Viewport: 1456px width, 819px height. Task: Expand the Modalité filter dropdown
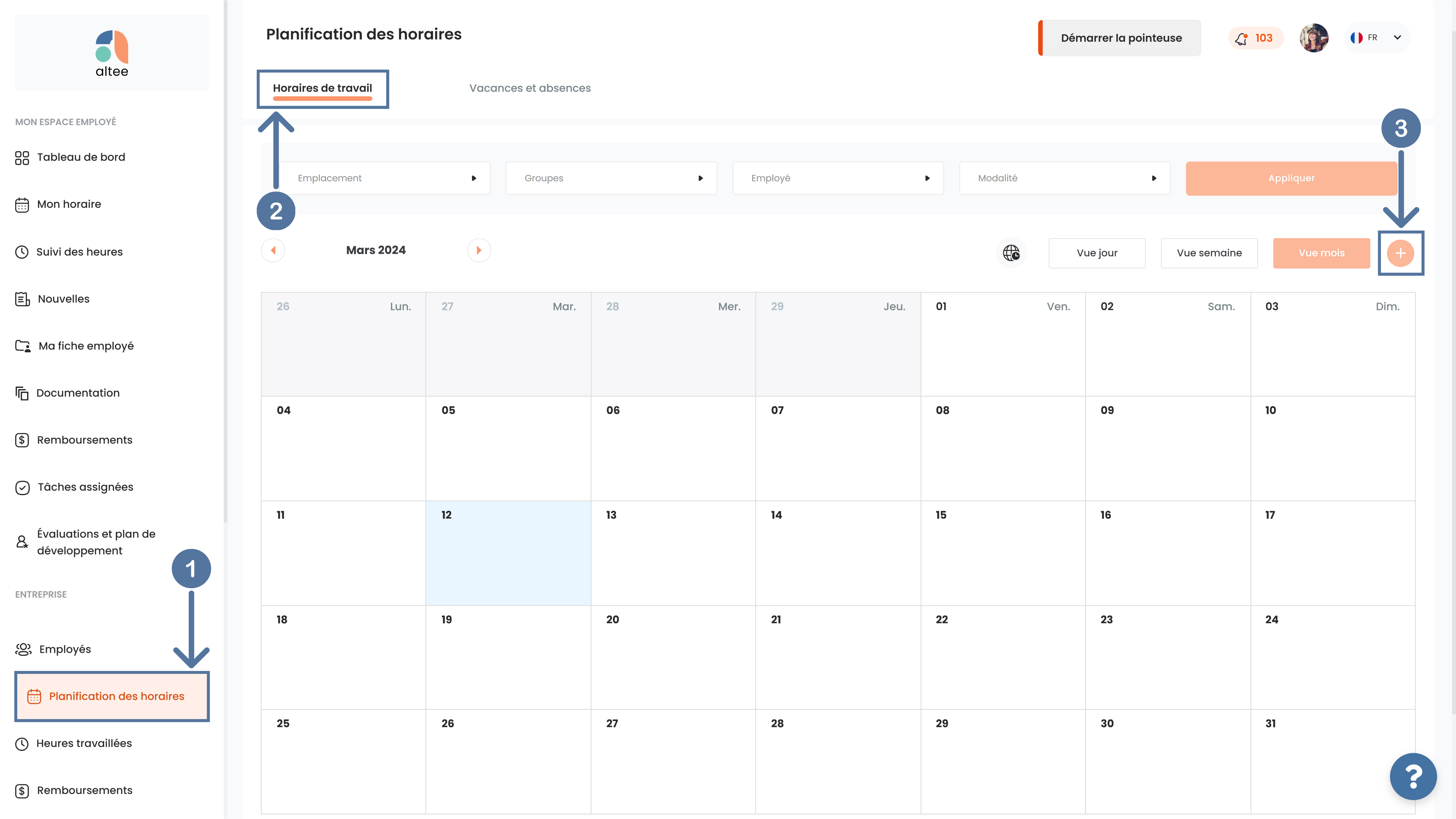[1065, 178]
